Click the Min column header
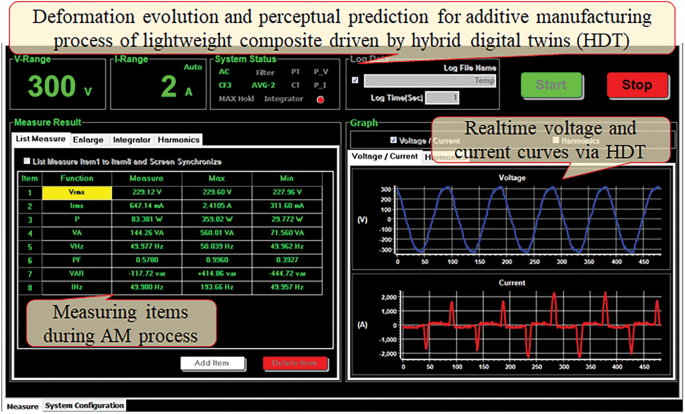Viewport: 685px width, 414px height. (287, 178)
